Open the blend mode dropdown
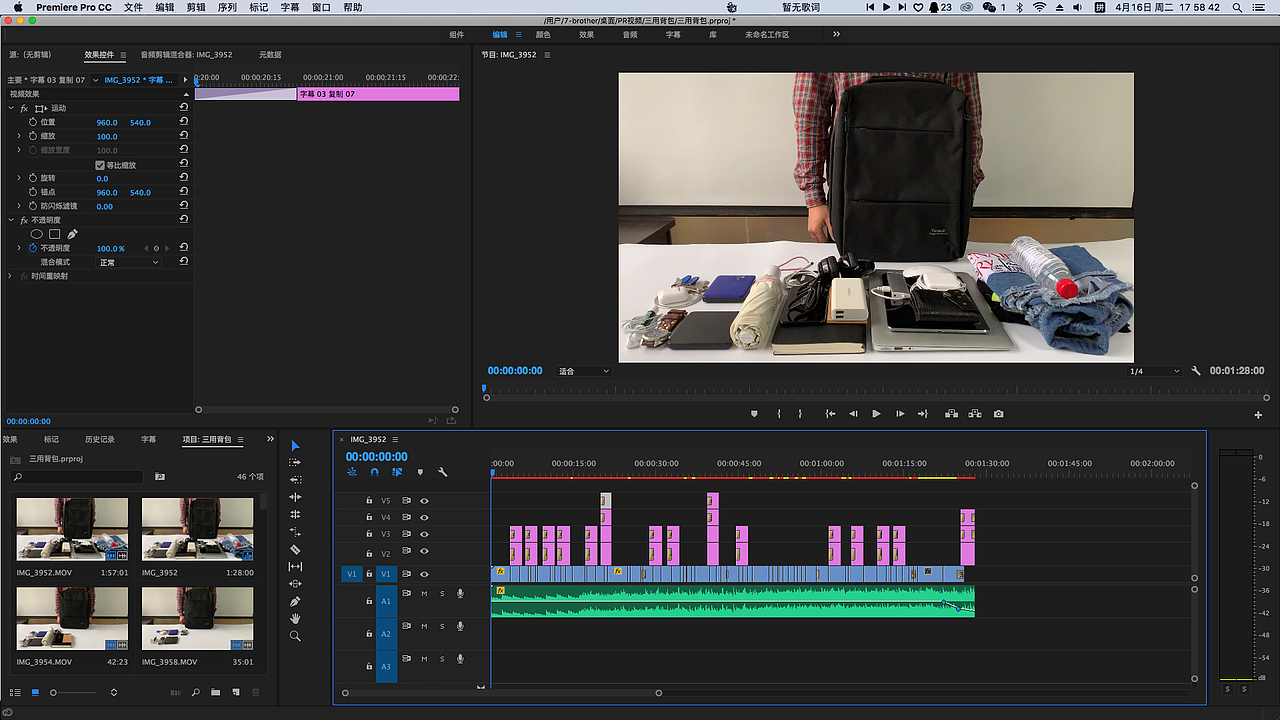This screenshot has width=1280, height=720. 128,262
